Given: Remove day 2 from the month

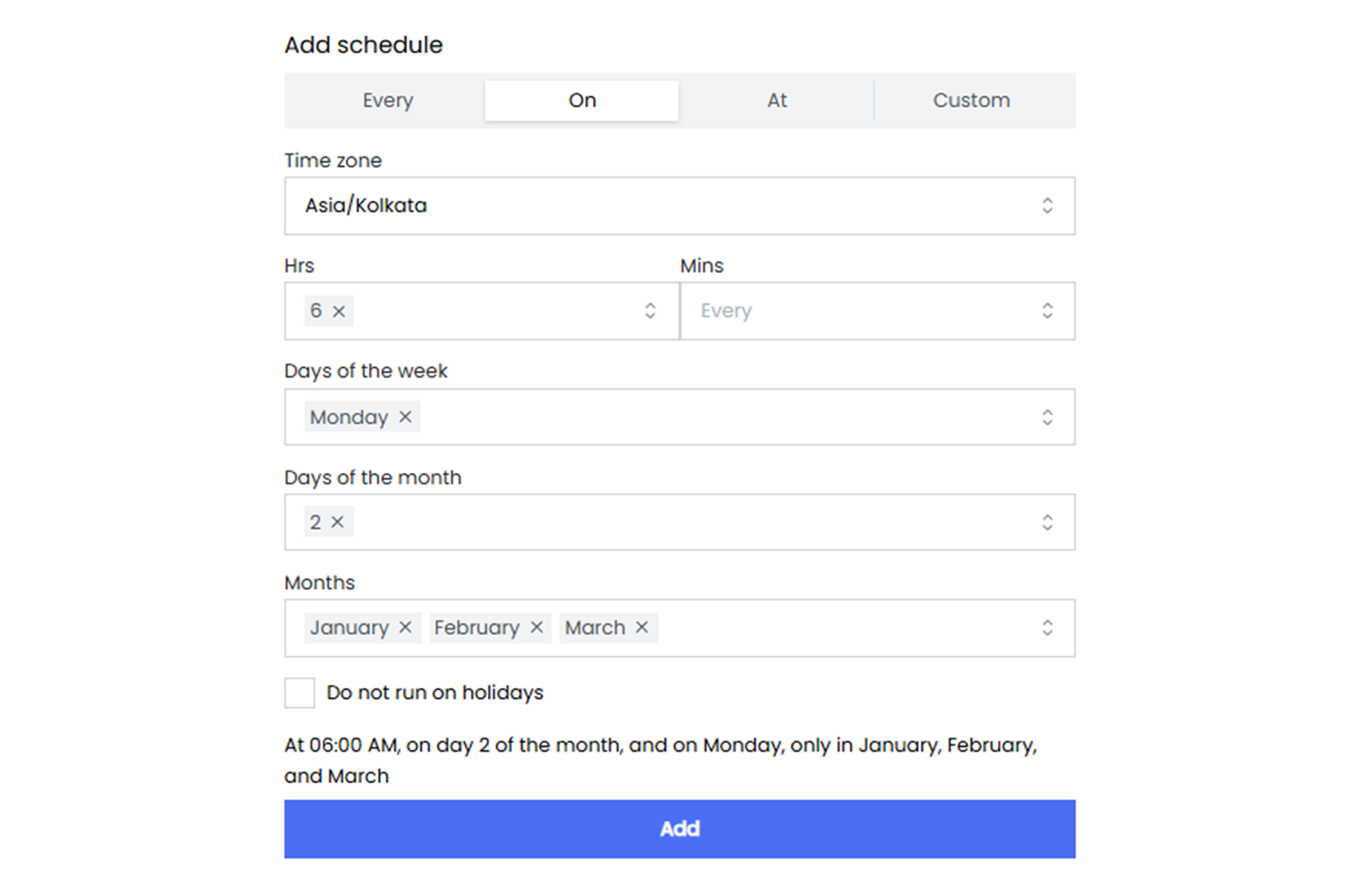Looking at the screenshot, I should click(x=337, y=522).
